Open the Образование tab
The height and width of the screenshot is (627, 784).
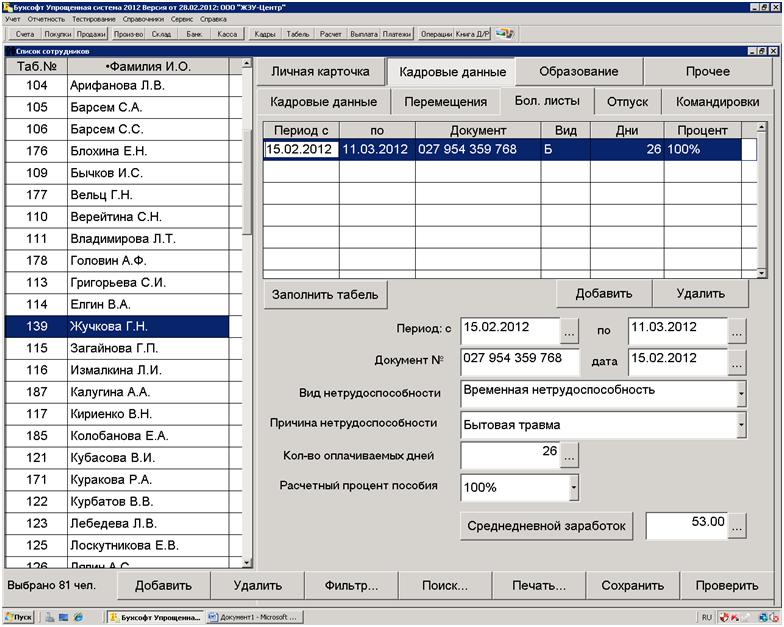[578, 72]
